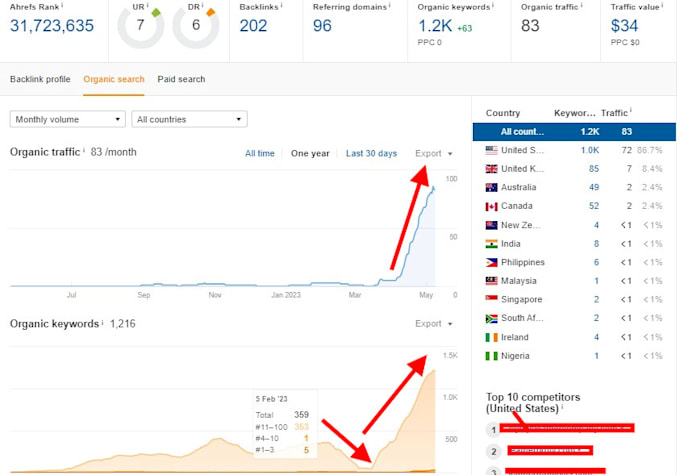The height and width of the screenshot is (475, 680).
Task: Select the All countries table row
Action: point(574,131)
